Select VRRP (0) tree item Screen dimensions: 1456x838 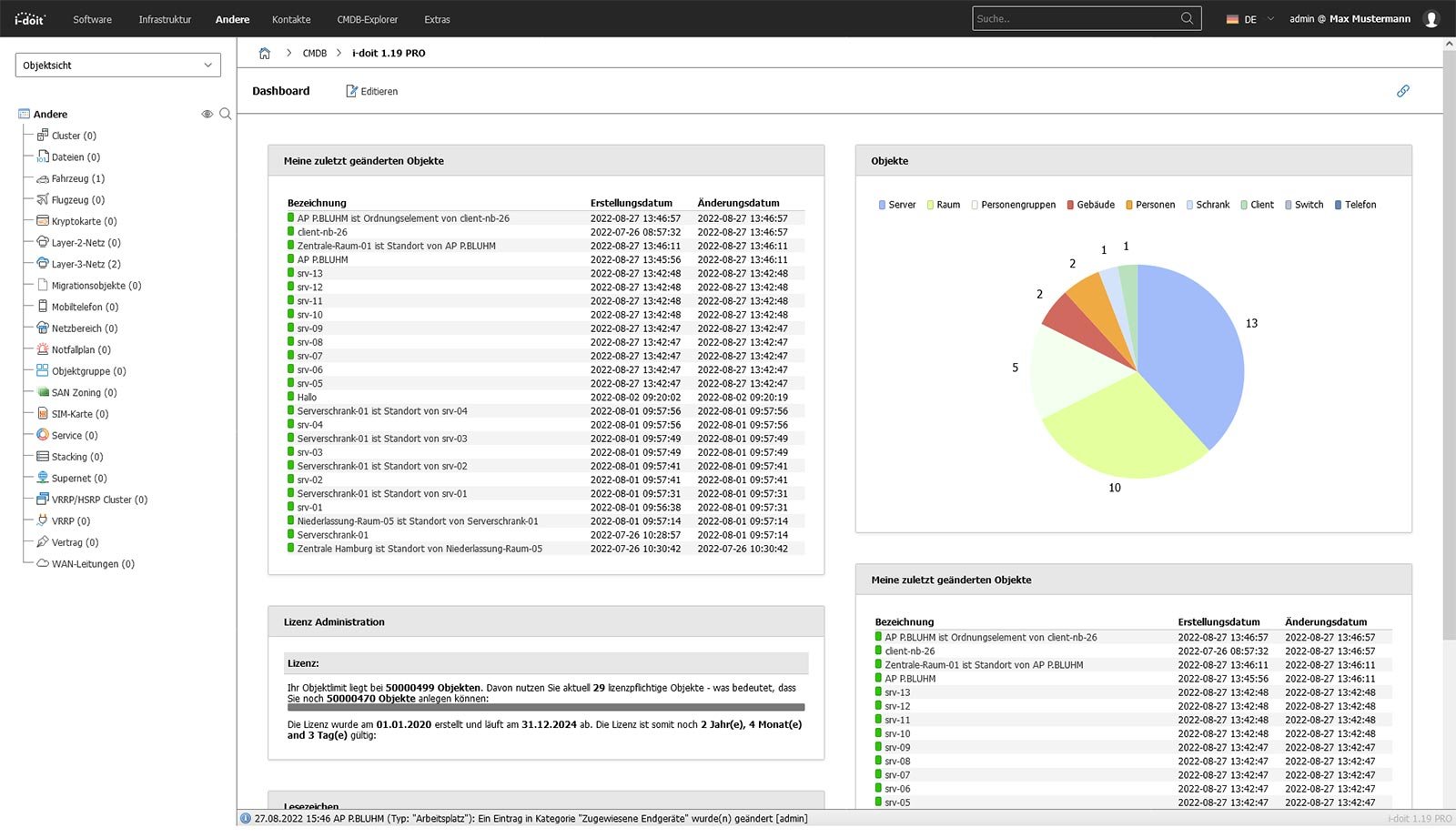(x=71, y=521)
